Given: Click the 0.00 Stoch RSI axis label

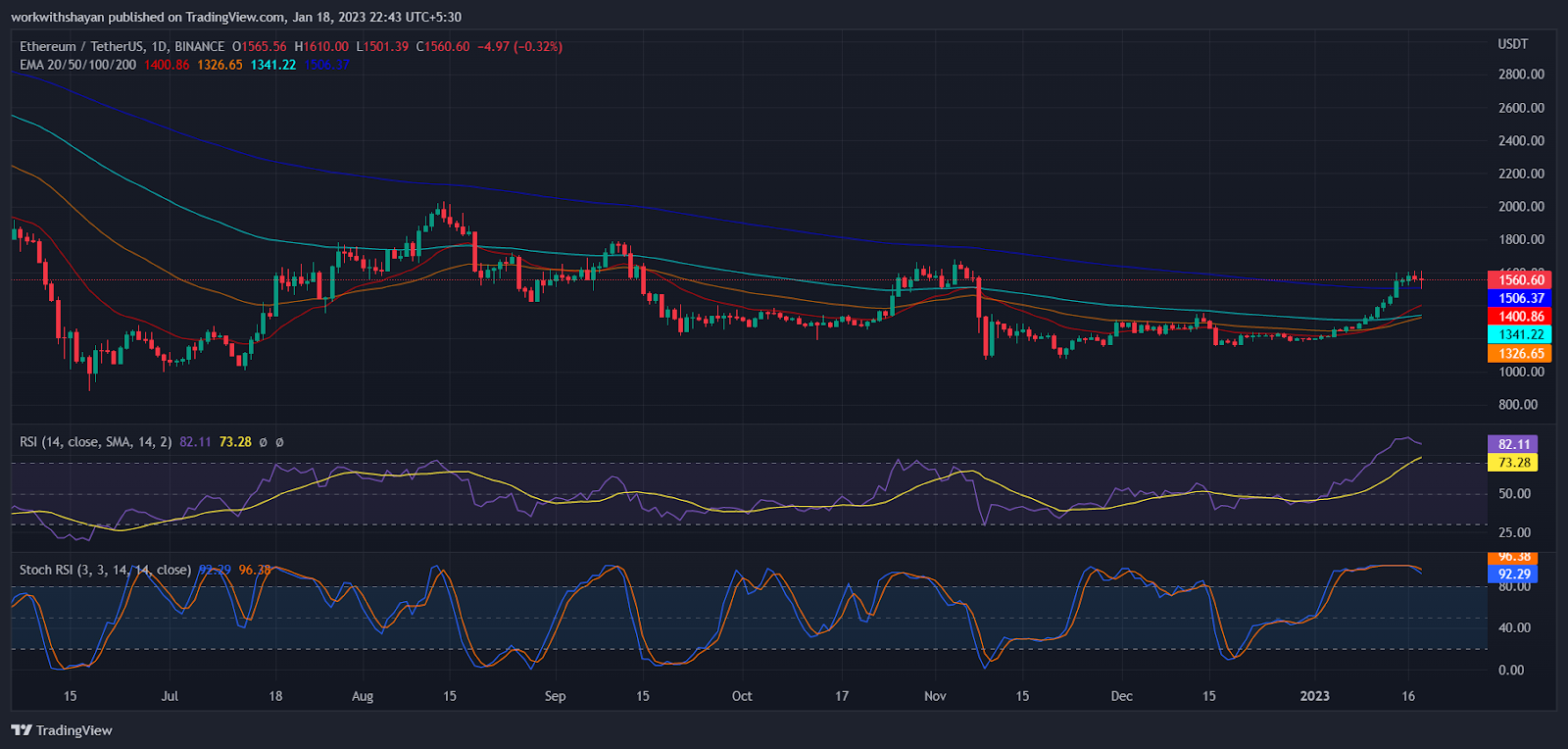Looking at the screenshot, I should [x=1511, y=671].
